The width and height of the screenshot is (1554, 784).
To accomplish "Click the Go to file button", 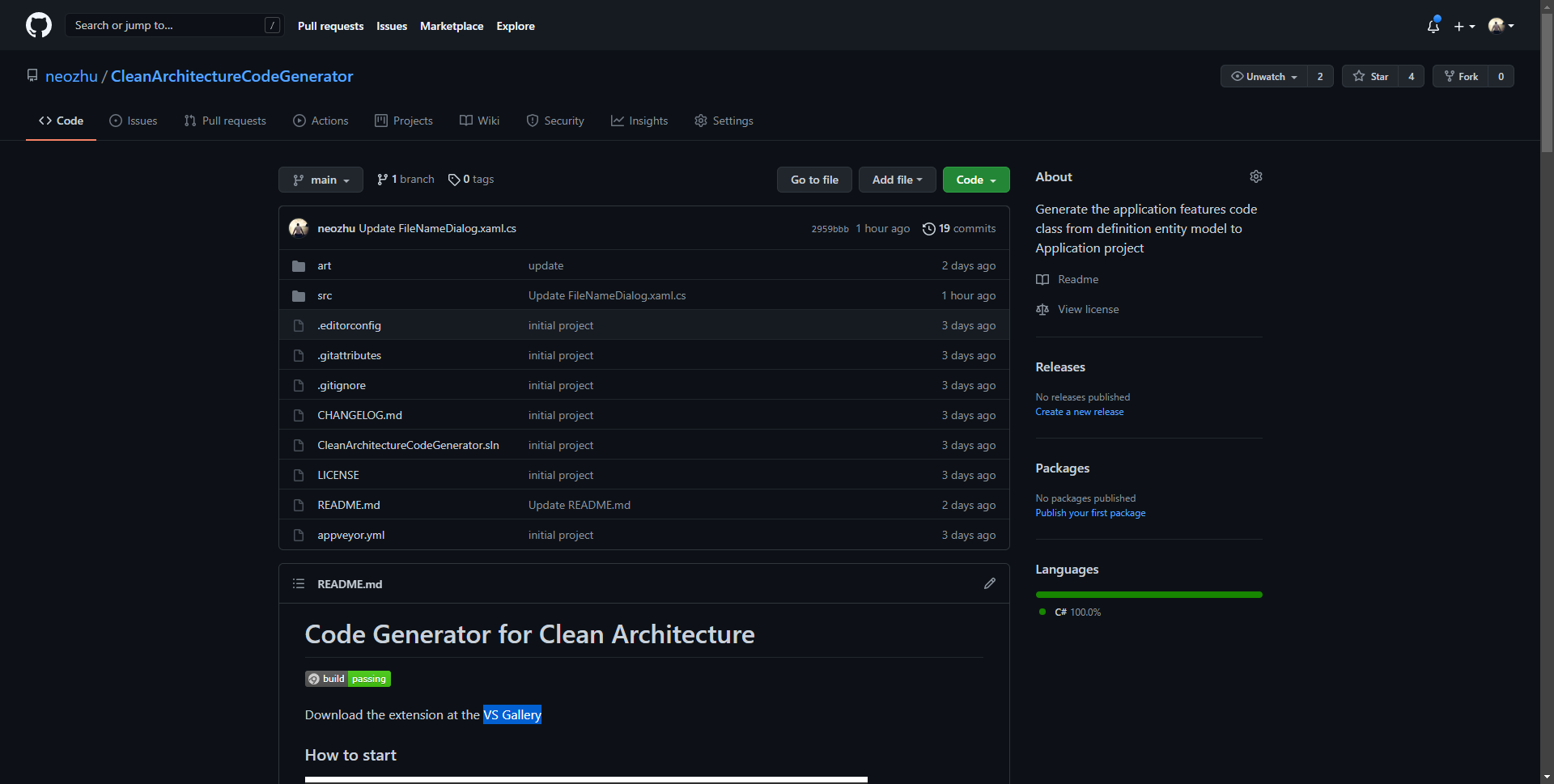I will point(814,180).
